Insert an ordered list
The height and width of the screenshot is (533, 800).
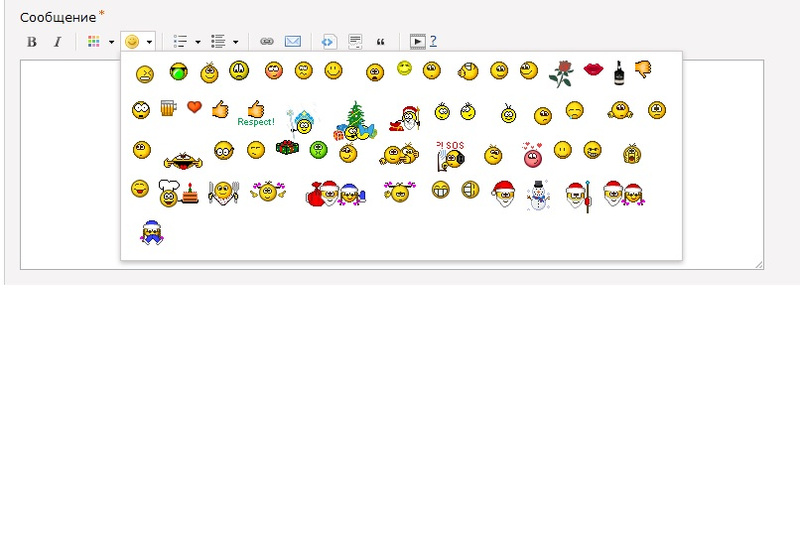click(218, 42)
